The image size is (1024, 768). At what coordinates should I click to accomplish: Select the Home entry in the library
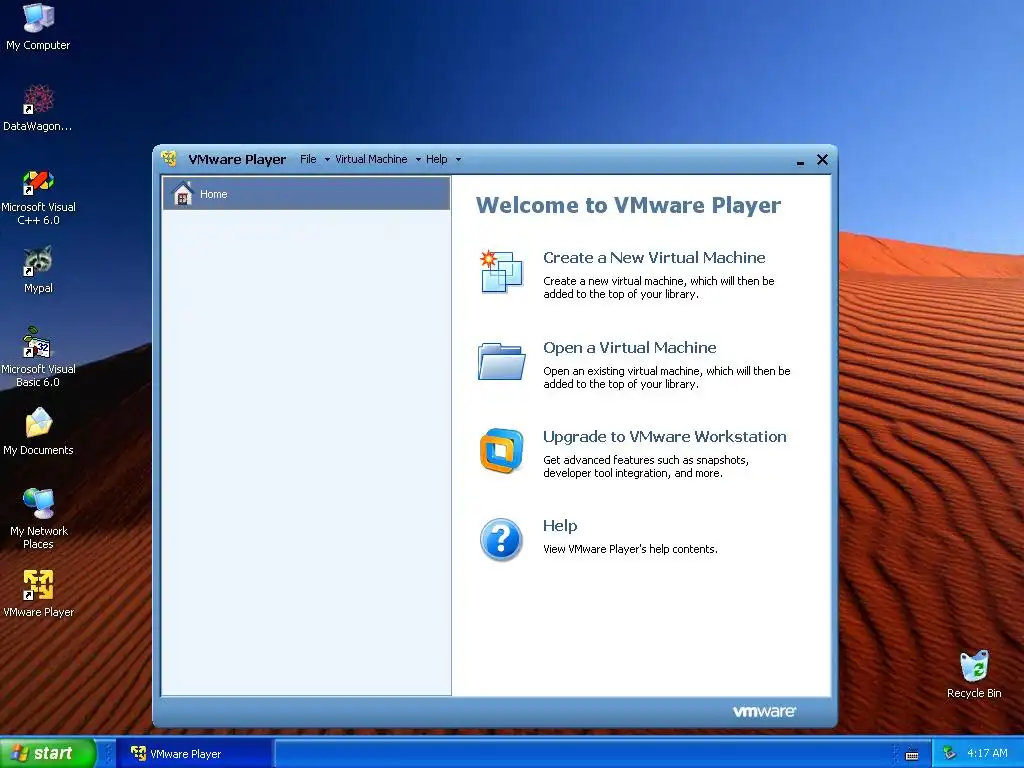pos(306,193)
